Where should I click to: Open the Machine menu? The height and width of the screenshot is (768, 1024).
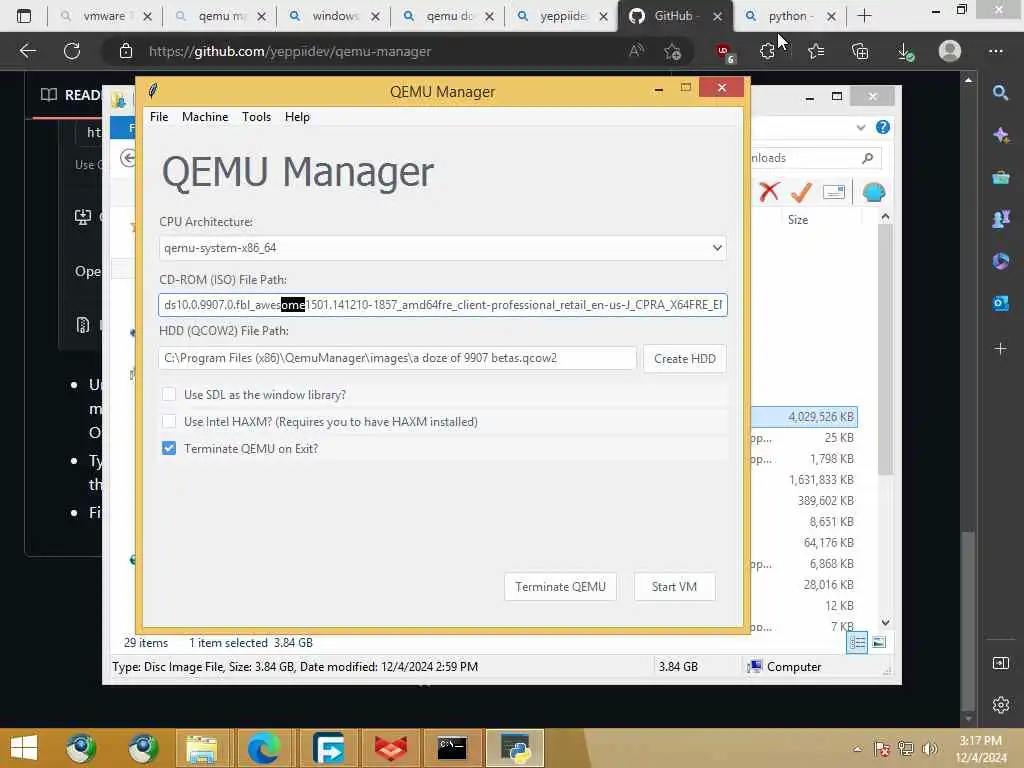205,117
